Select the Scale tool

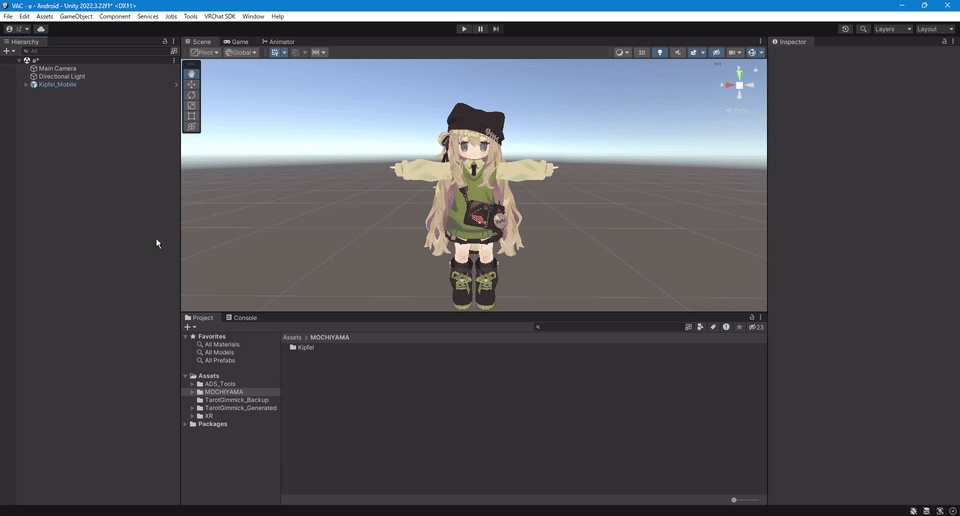[x=192, y=105]
